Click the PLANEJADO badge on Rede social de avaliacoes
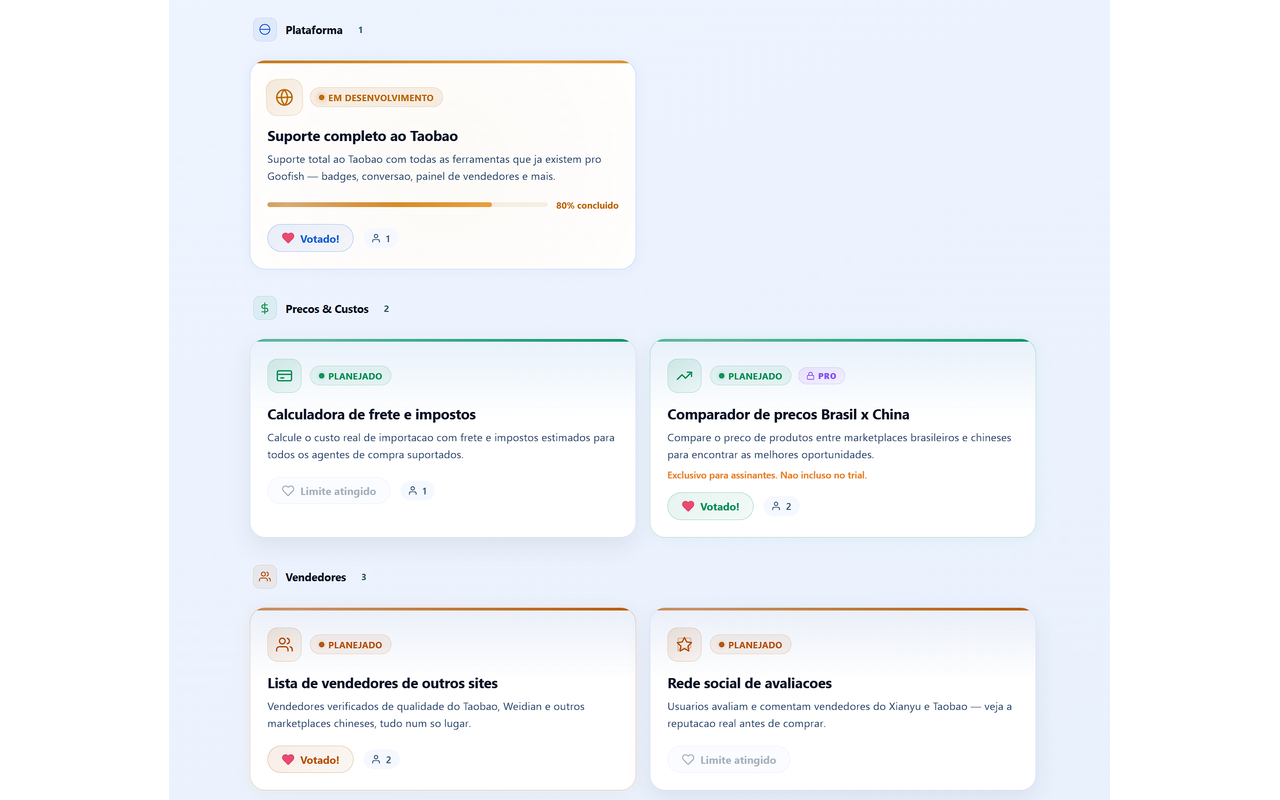The height and width of the screenshot is (800, 1280). tap(750, 644)
